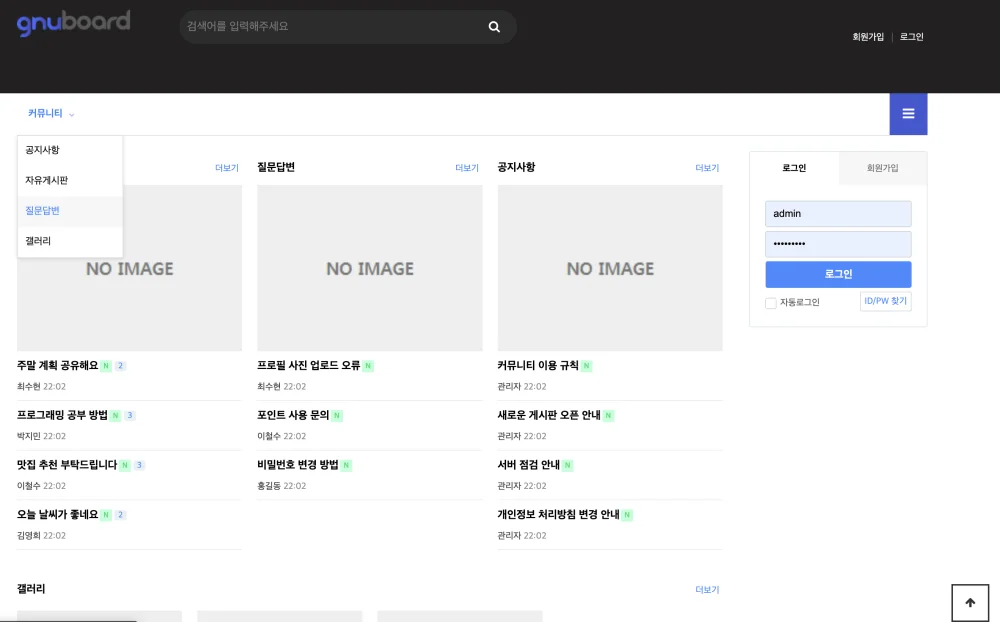Click comment count badge on 주말 계획 공유해요
This screenshot has width=1000, height=622.
(x=120, y=366)
